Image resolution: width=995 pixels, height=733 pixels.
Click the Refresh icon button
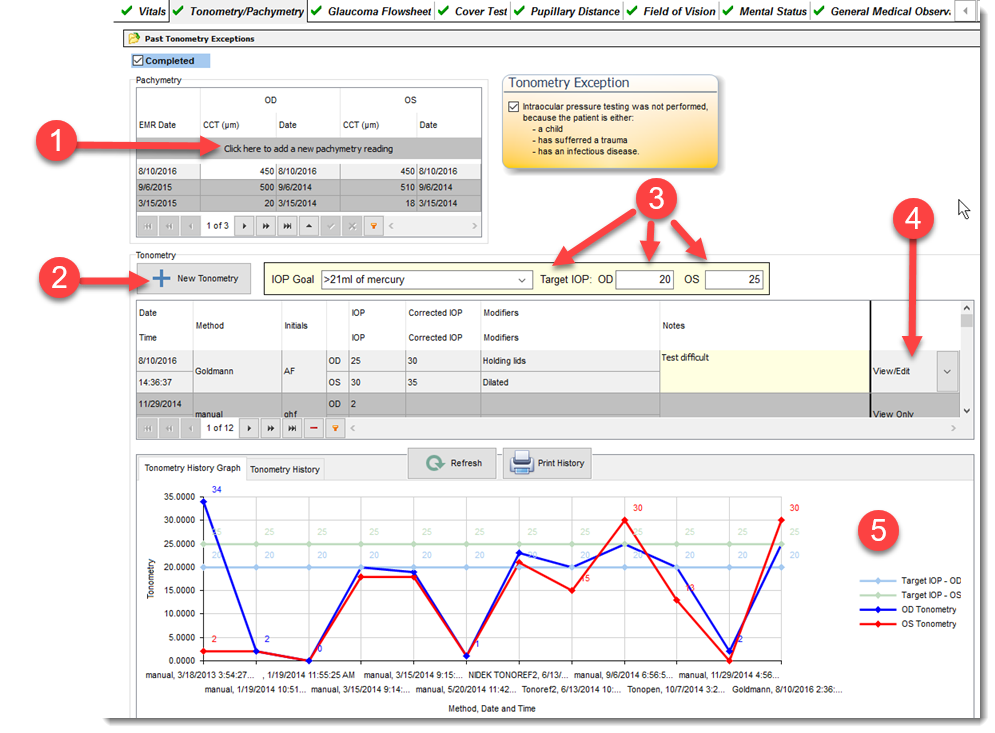click(435, 463)
